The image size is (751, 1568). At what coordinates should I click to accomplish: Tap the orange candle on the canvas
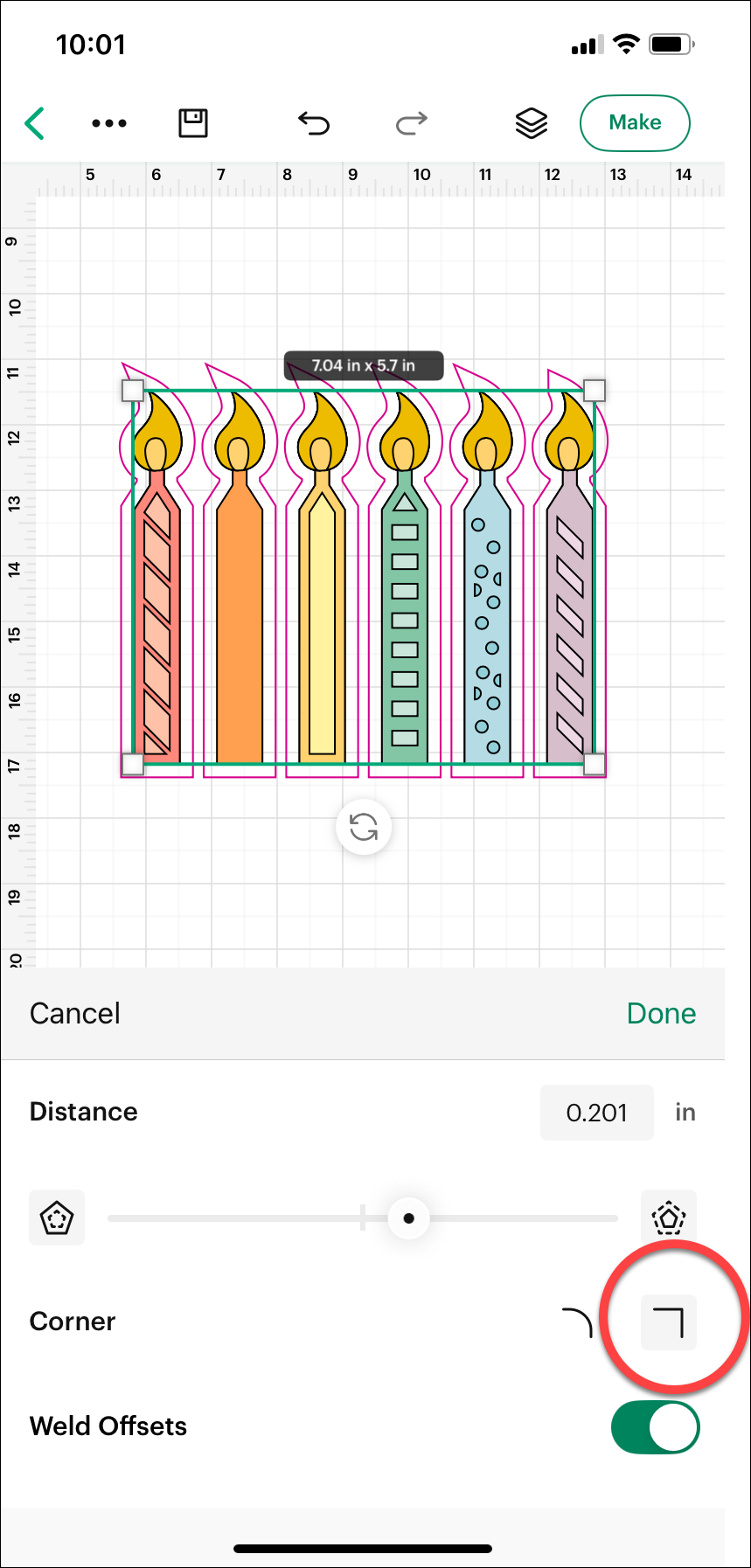pos(239,629)
